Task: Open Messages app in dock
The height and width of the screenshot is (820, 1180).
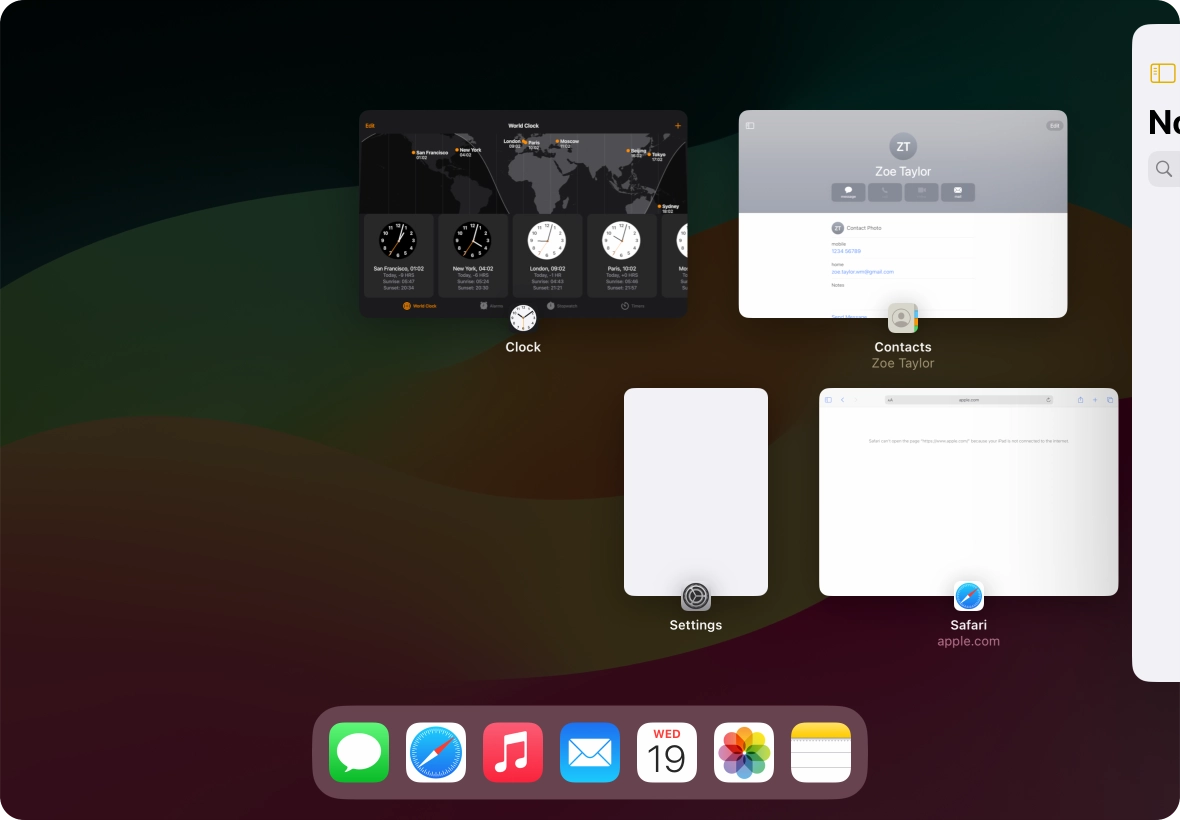Action: (359, 752)
